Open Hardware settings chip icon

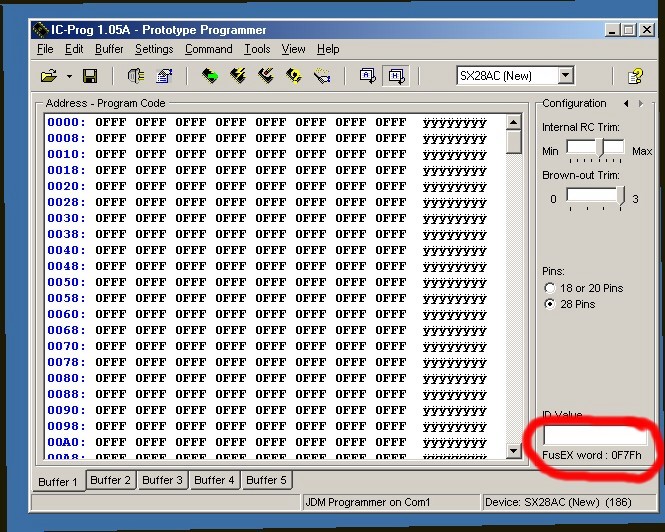[136, 76]
